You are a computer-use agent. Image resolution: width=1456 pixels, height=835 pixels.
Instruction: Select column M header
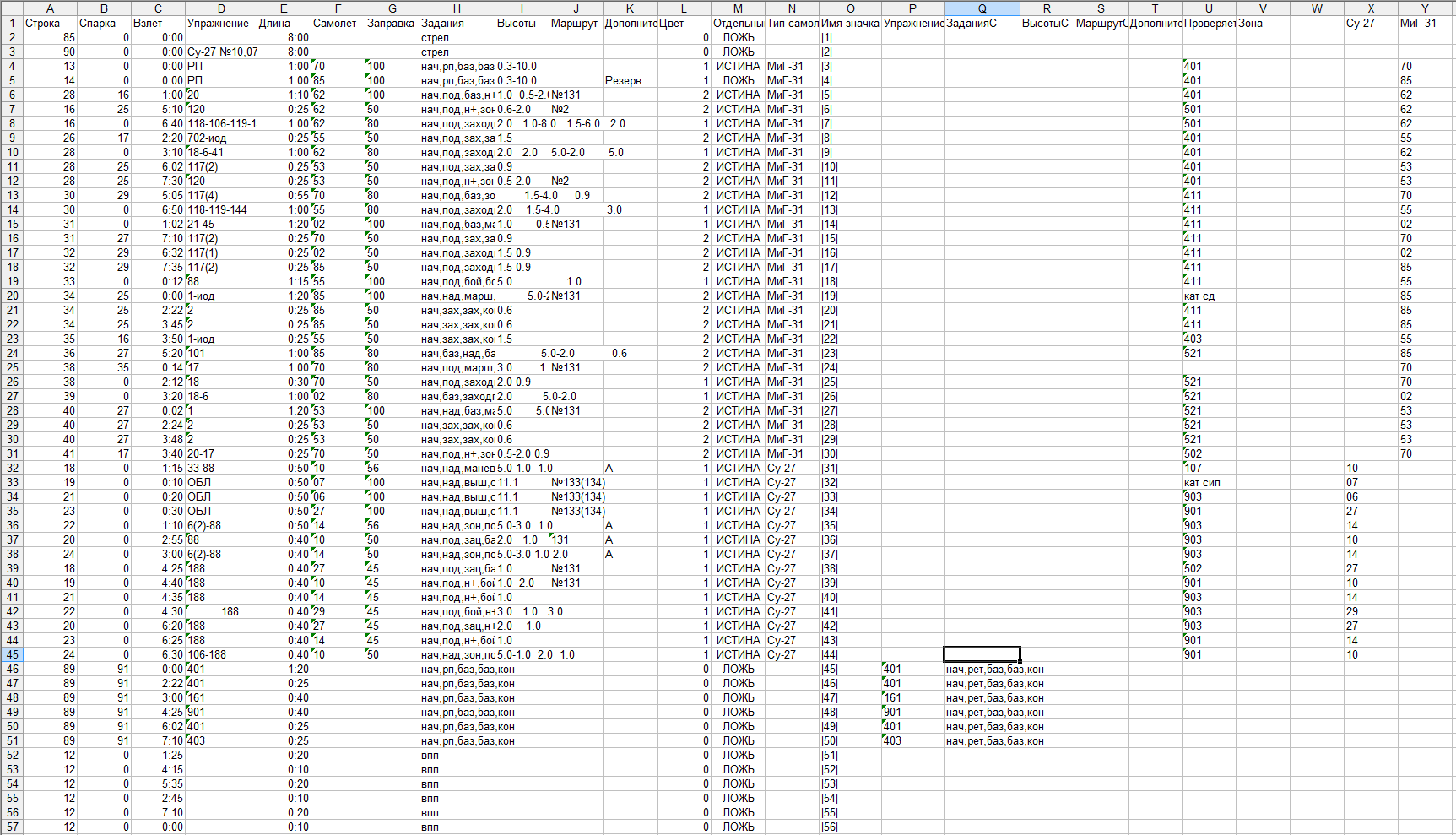(738, 8)
